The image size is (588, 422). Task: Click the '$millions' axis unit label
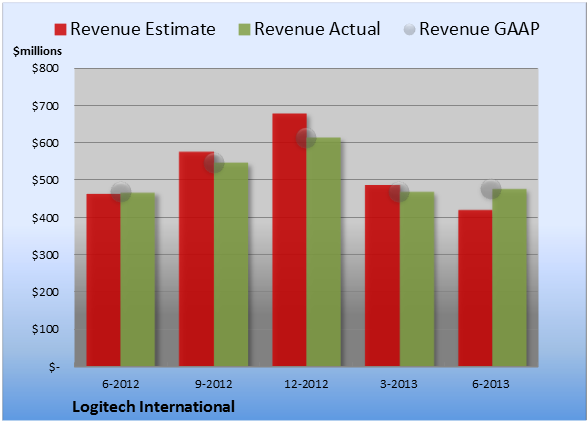pos(38,51)
